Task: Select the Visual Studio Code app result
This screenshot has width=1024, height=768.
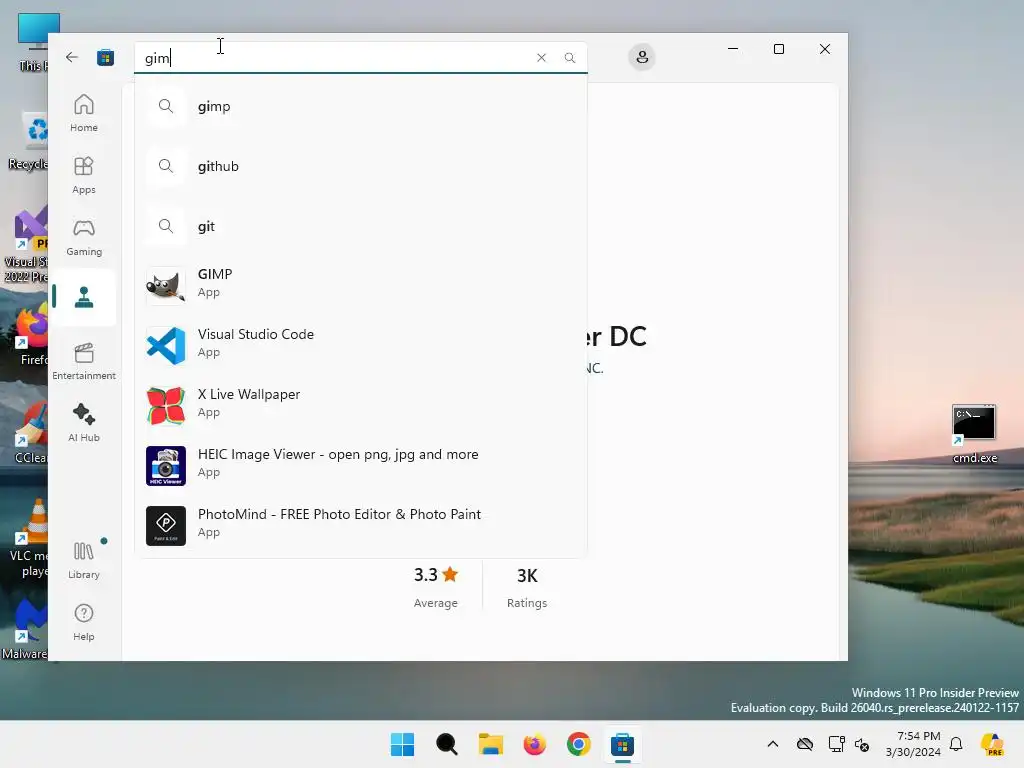Action: point(360,345)
